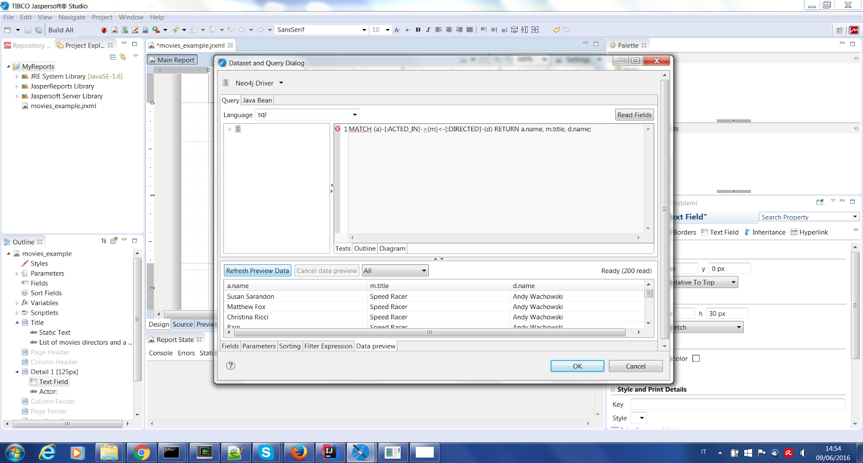This screenshot has width=863, height=463.
Task: Click Refresh Preview Data button
Action: [257, 270]
